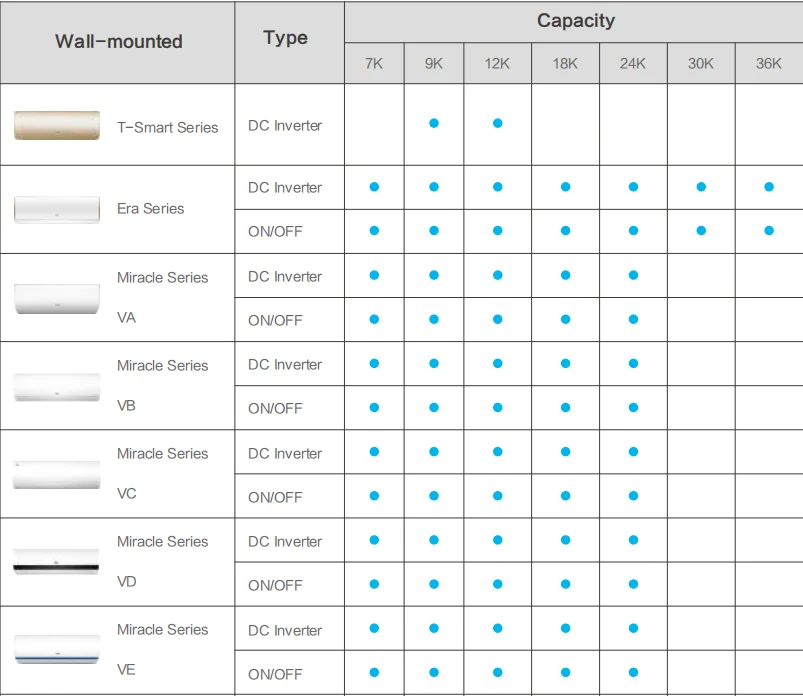Select Era Series ON/OFF 30K dot
Screen dimensions: 803x696
701,230
